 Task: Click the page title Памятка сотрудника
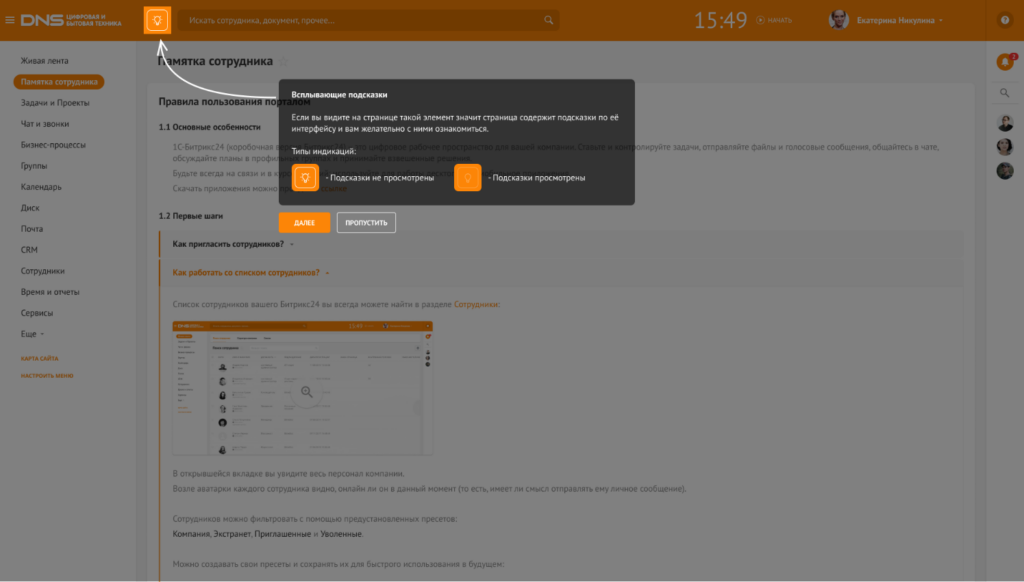215,61
